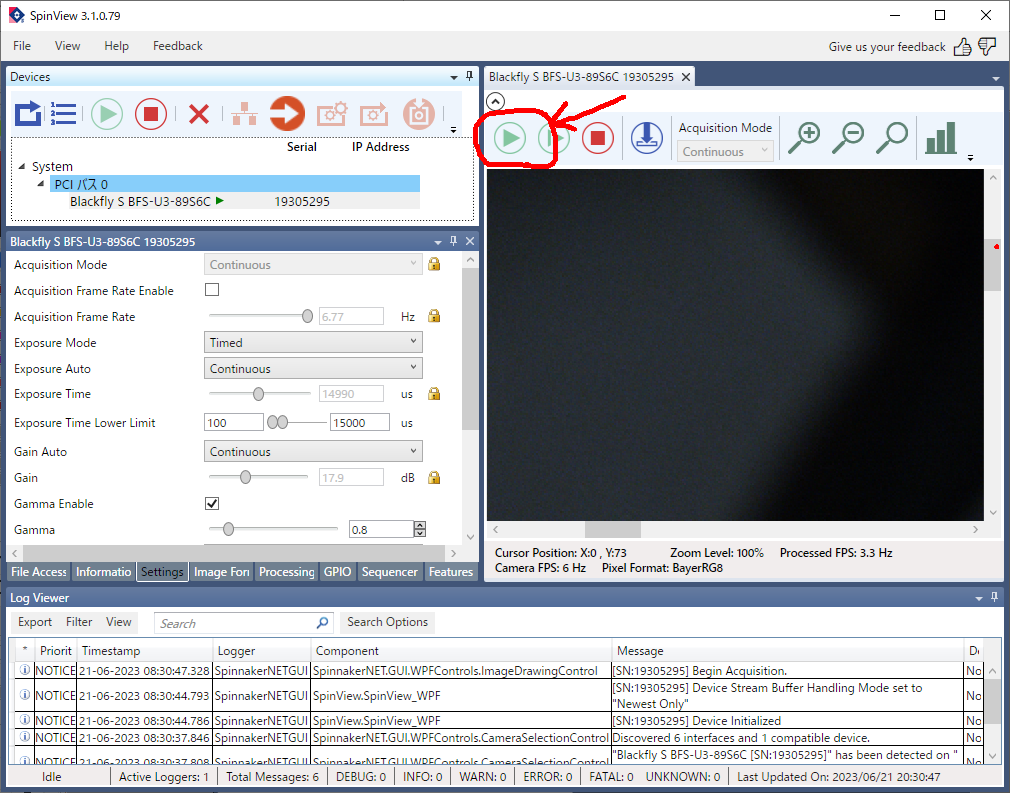Click the thumbs up feedback icon
The height and width of the screenshot is (793, 1010).
962,46
